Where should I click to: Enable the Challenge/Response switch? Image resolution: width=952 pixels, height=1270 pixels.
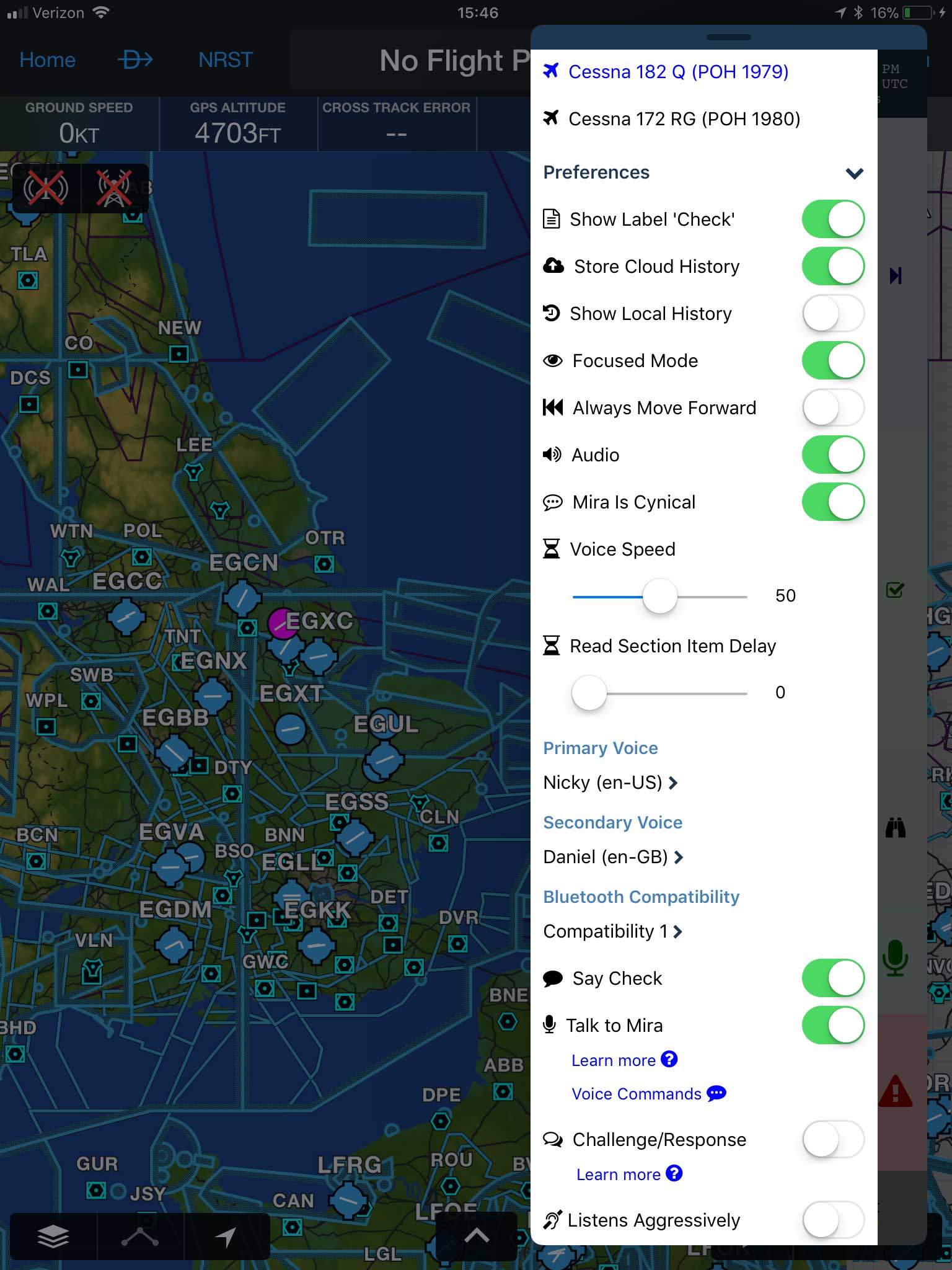click(x=833, y=1139)
